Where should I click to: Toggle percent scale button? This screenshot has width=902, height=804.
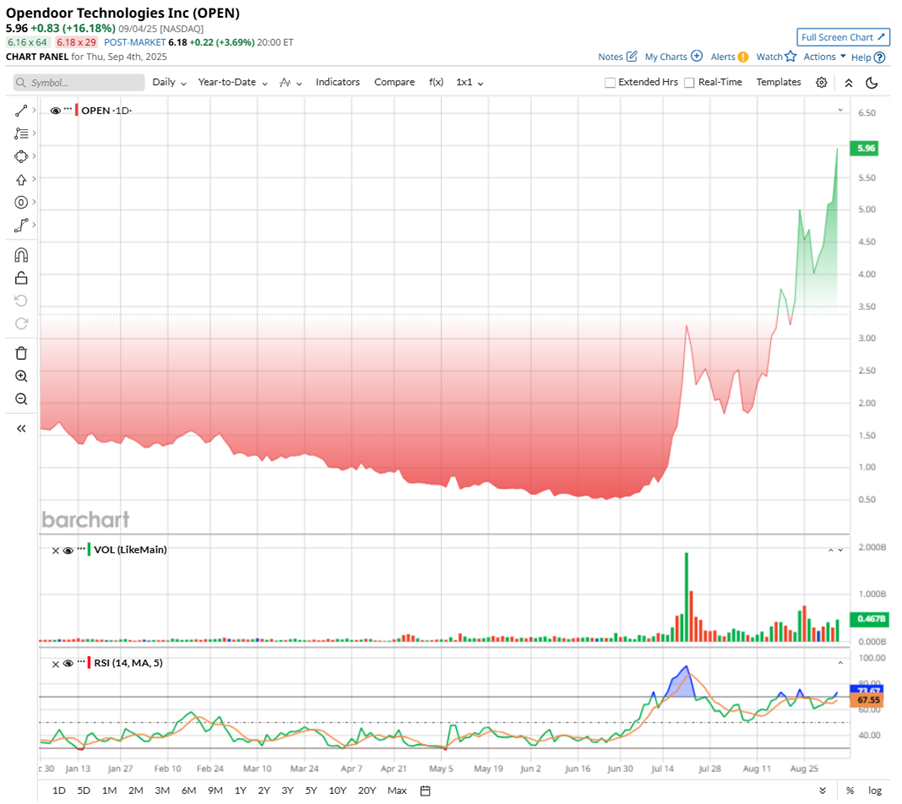tap(850, 791)
